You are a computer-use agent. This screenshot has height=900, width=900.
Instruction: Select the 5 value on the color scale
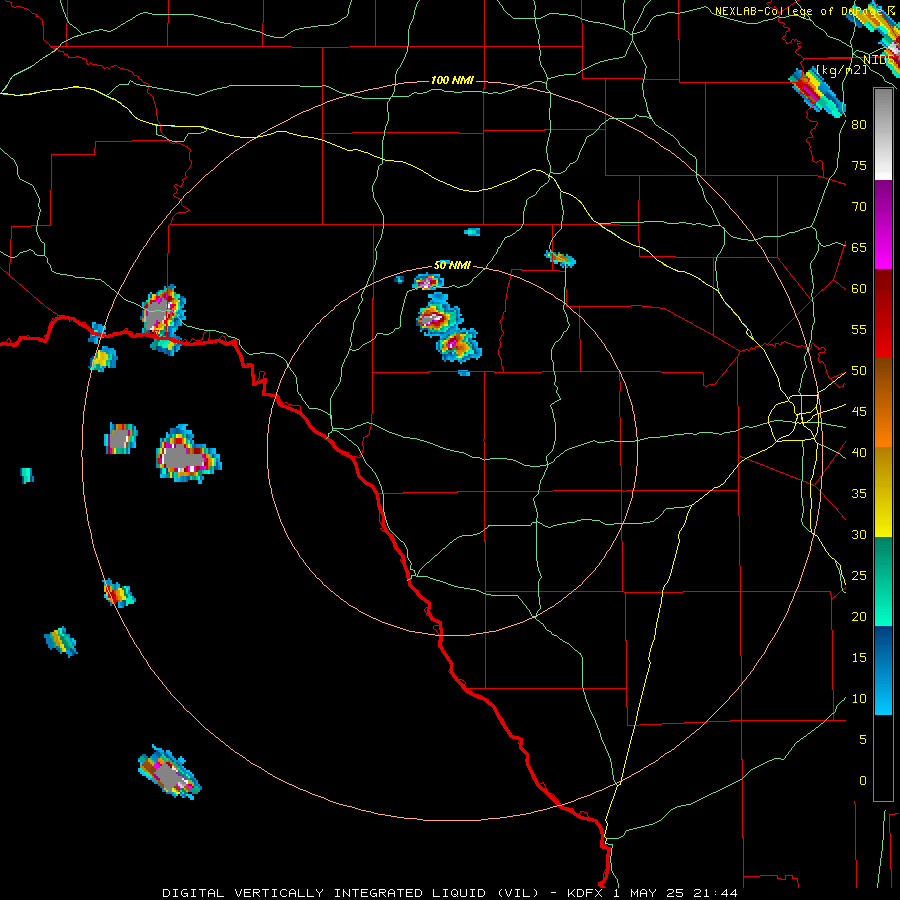(x=863, y=740)
